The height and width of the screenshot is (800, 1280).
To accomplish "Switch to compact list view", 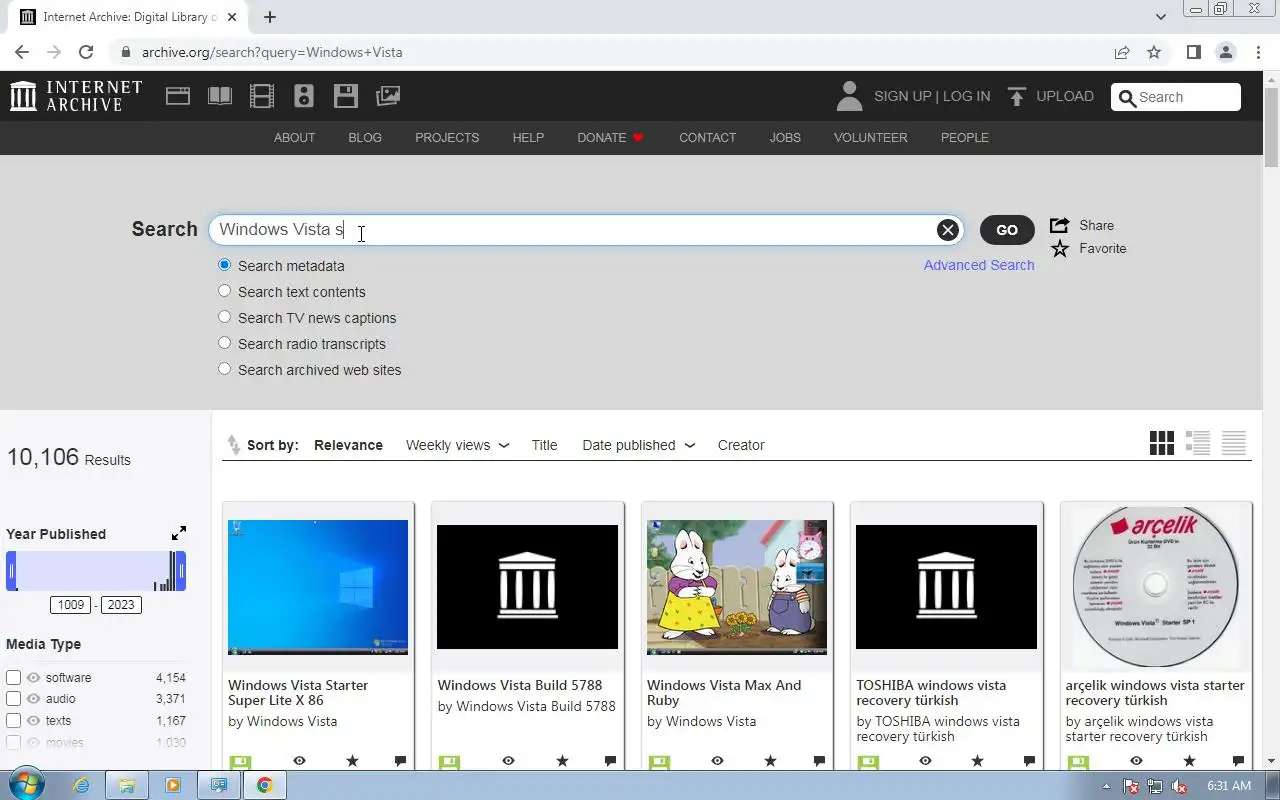I will 1234,443.
